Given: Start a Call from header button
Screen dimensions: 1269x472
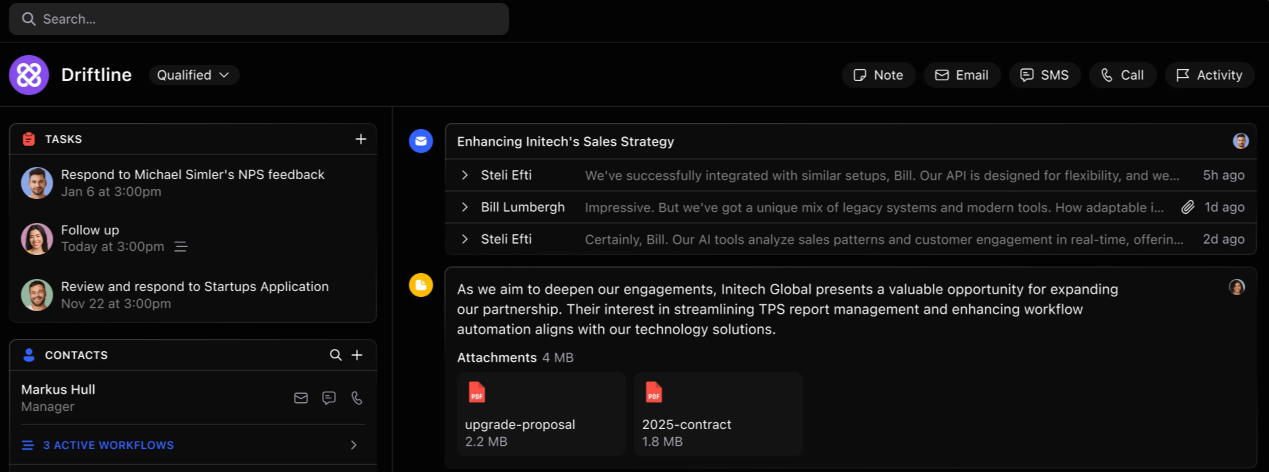Looking at the screenshot, I should [1122, 75].
